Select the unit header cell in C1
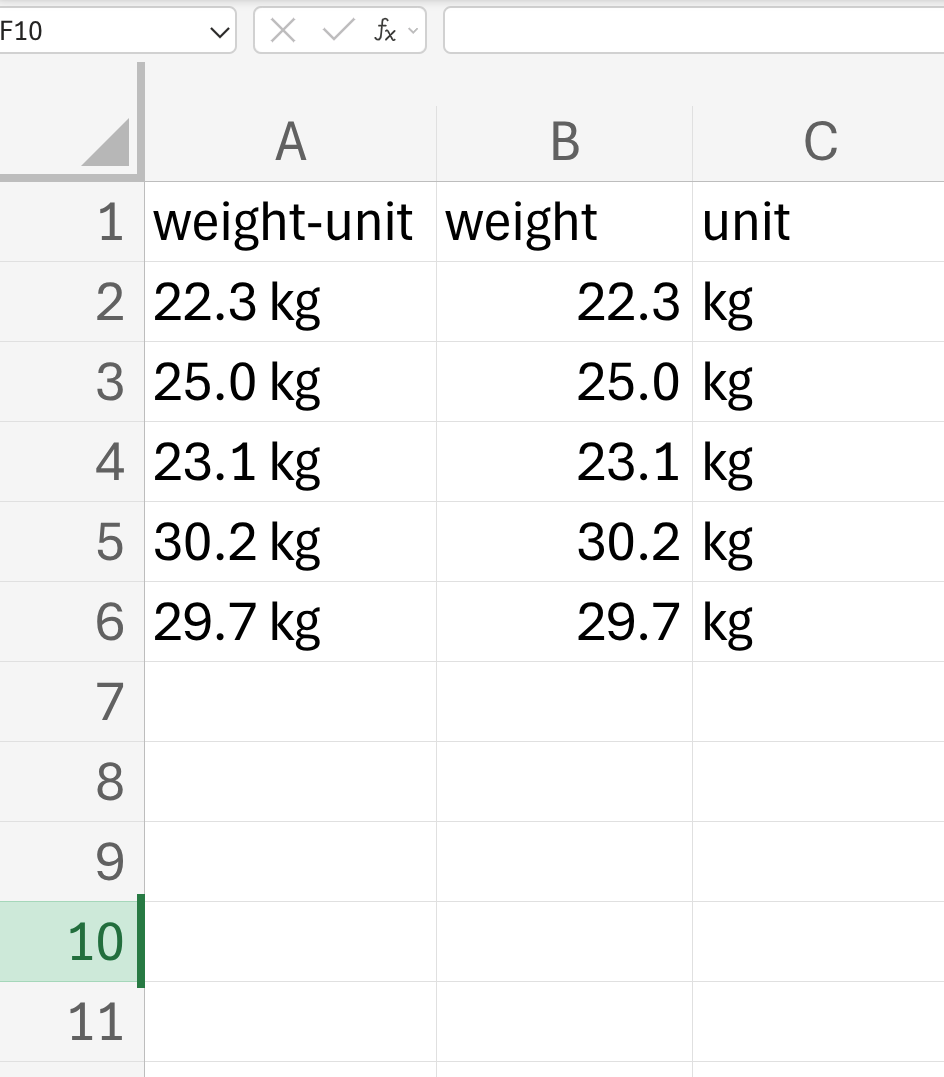This screenshot has height=1077, width=944. [x=818, y=222]
